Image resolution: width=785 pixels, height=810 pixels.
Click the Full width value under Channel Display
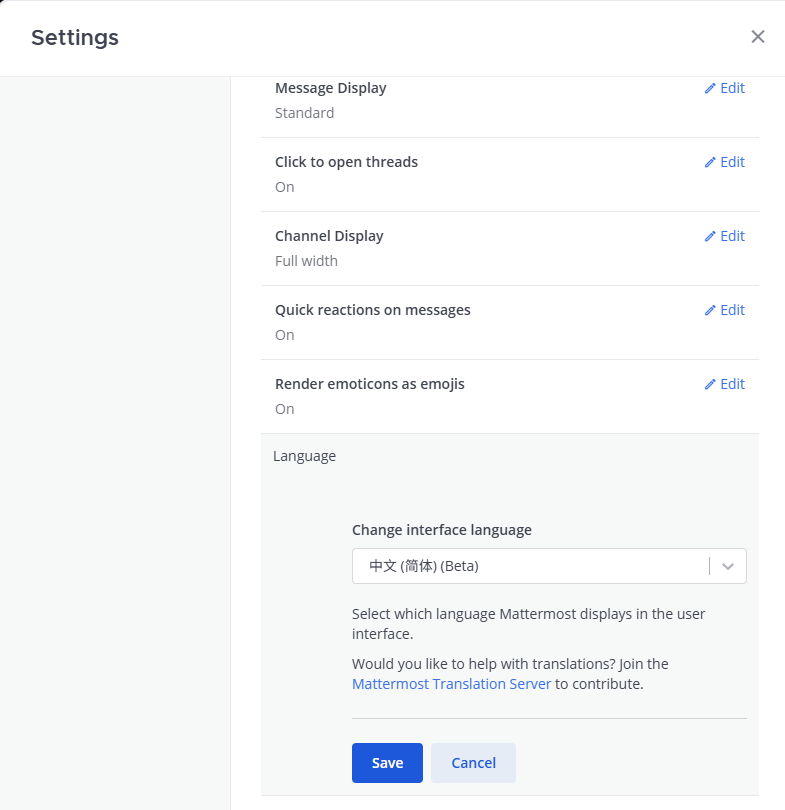point(306,261)
